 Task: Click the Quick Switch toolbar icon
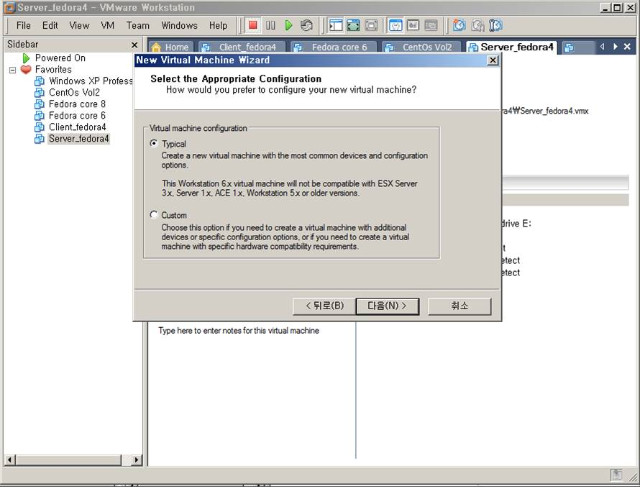pyautogui.click(x=371, y=25)
